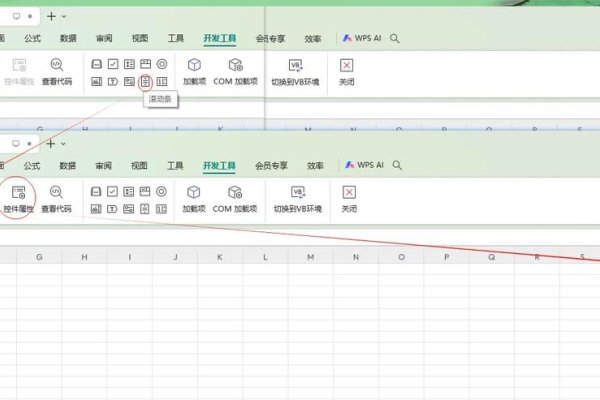The height and width of the screenshot is (400, 600).
Task: Click the search magnifier in upper window
Action: coord(395,38)
